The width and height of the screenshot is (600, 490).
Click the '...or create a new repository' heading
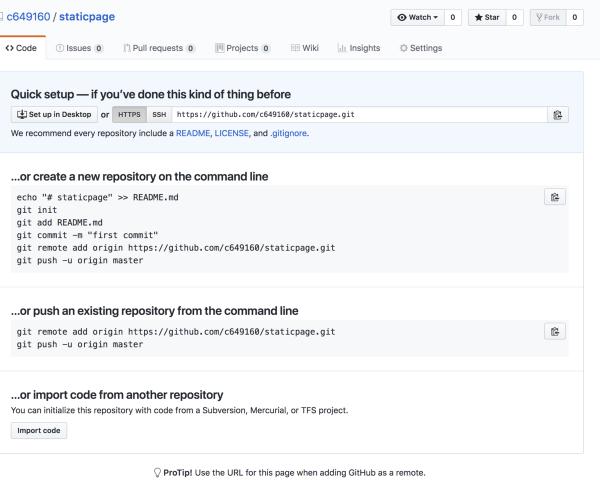[x=140, y=177]
